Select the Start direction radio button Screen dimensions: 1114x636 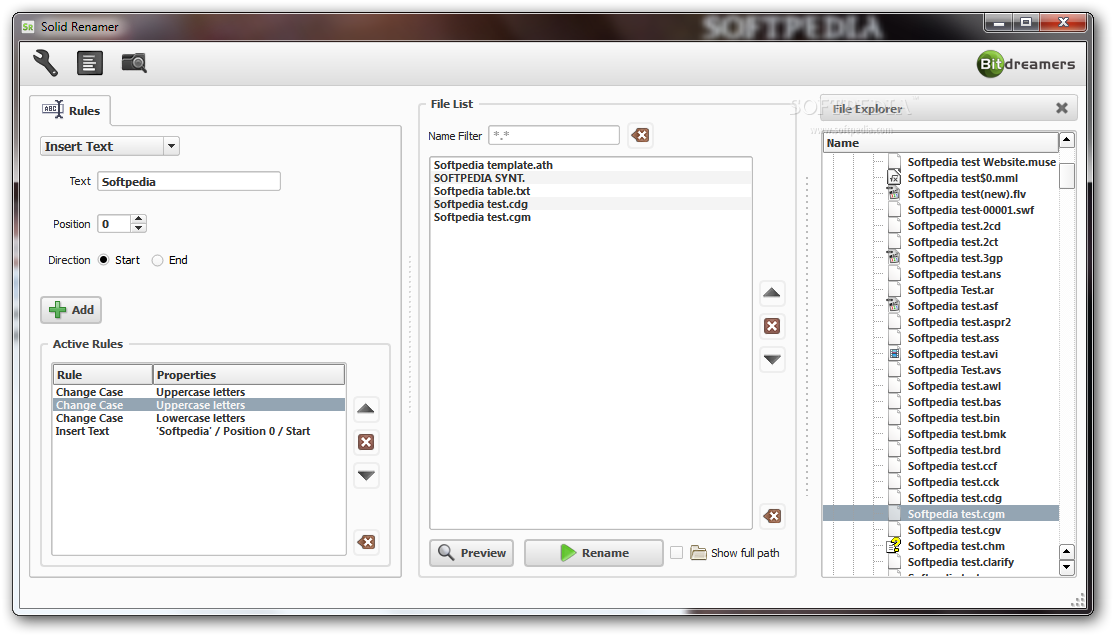pyautogui.click(x=104, y=260)
